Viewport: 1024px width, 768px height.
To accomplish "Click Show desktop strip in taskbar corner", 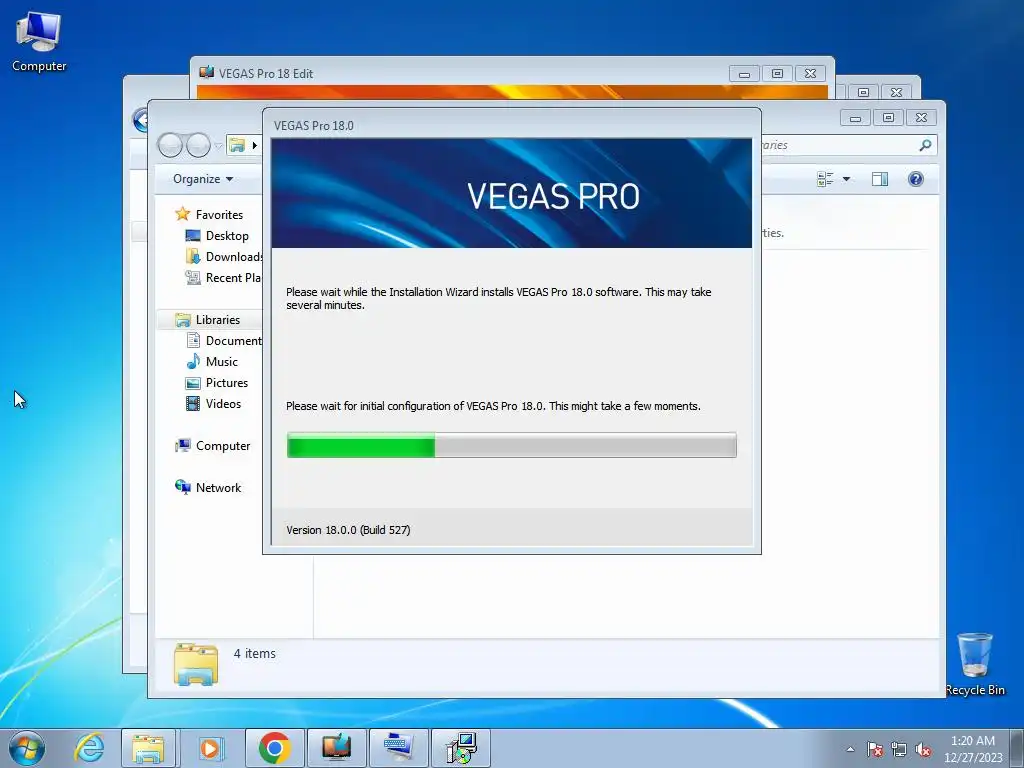I will (1017, 749).
